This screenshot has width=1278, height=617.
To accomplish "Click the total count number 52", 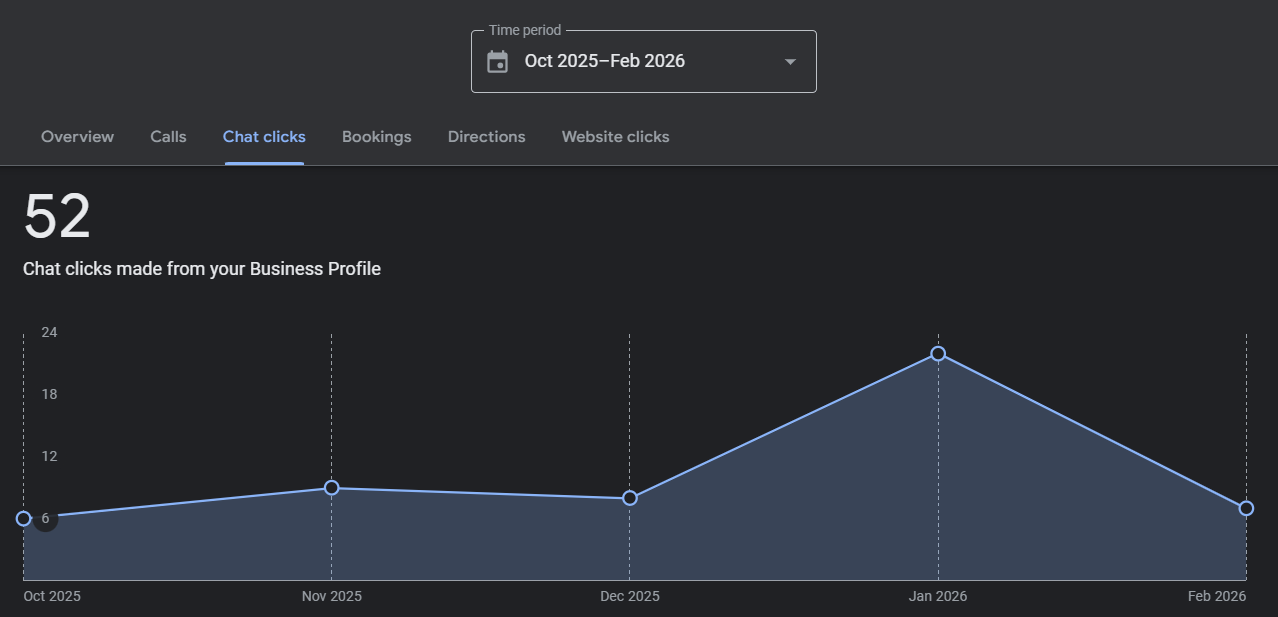I will (57, 217).
